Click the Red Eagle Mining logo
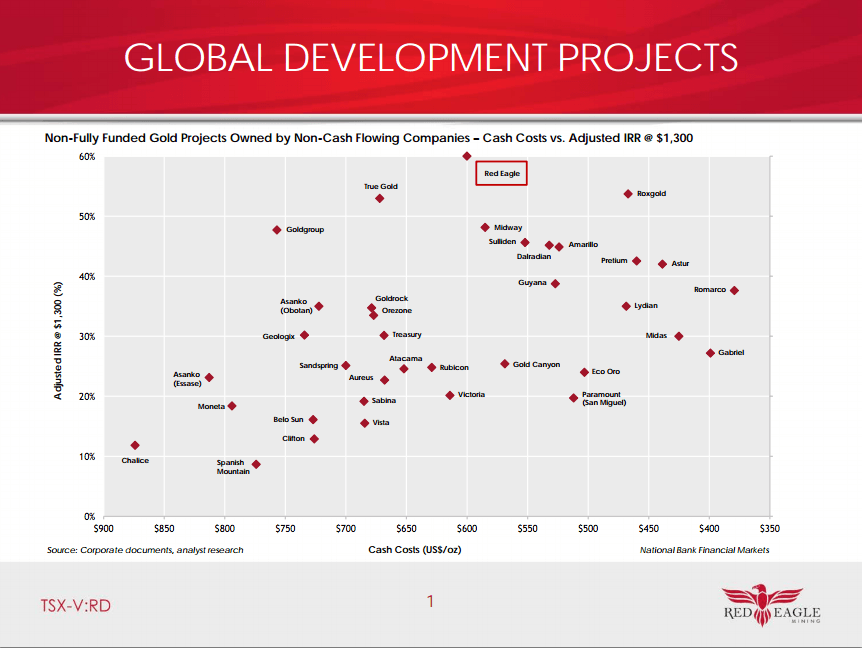 point(770,605)
